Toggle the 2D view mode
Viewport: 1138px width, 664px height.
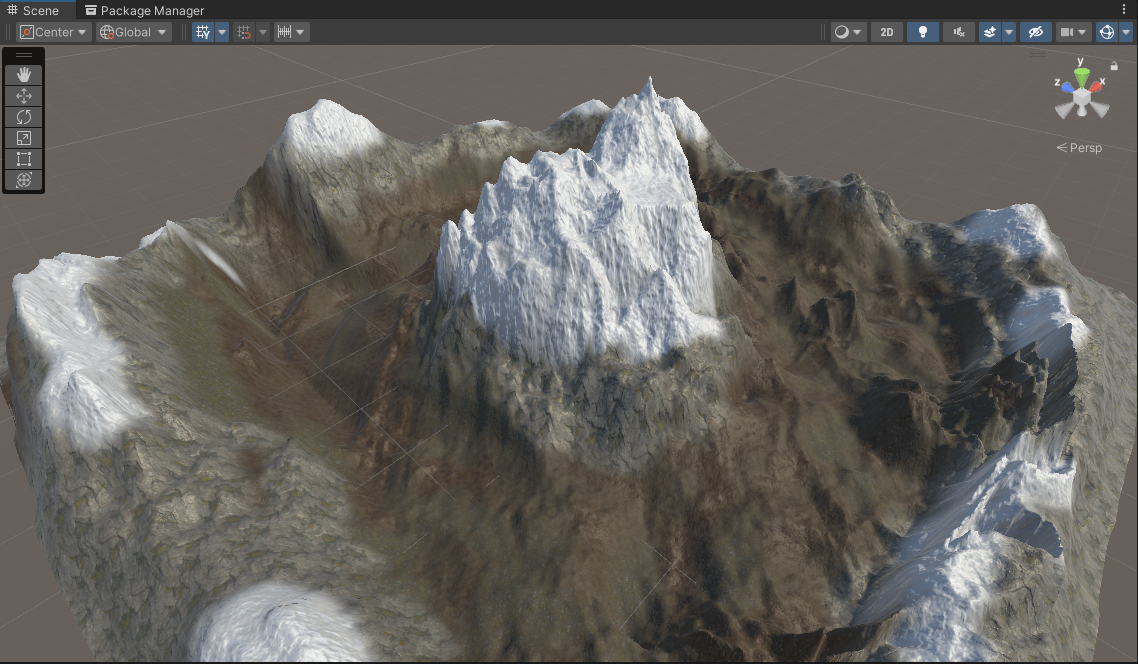click(886, 31)
